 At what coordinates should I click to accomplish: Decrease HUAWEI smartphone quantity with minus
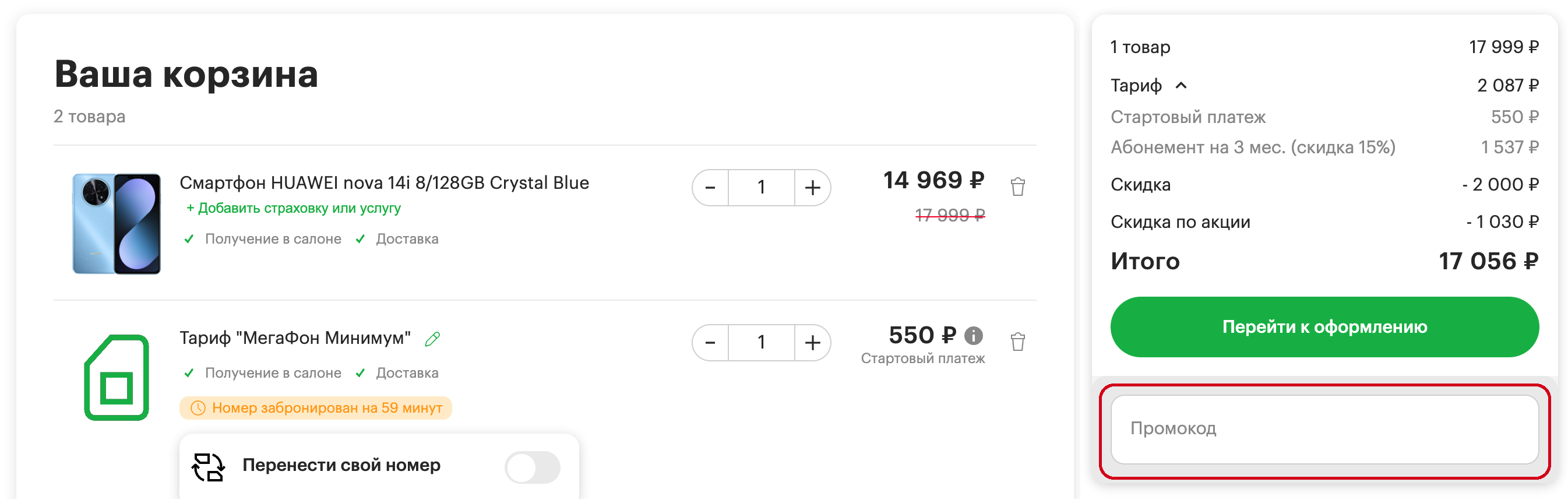point(710,188)
